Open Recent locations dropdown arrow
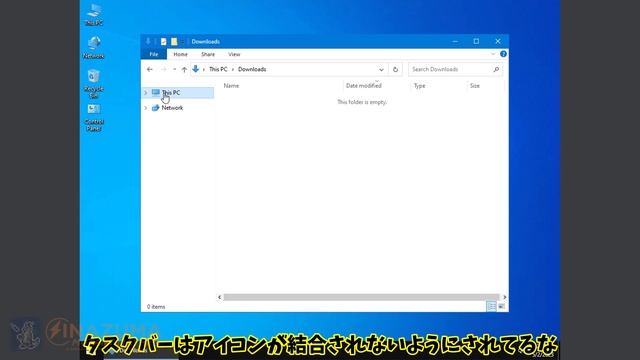 click(174, 69)
